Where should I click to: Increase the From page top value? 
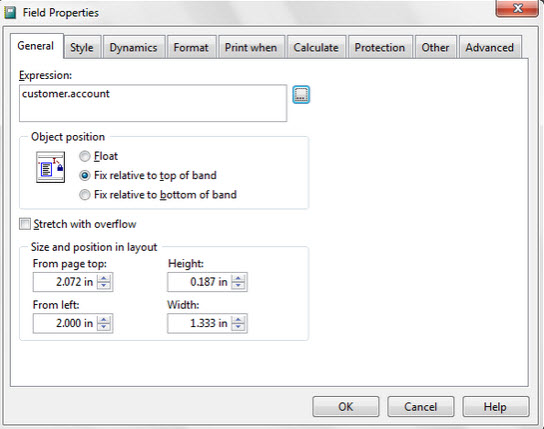pyautogui.click(x=104, y=278)
